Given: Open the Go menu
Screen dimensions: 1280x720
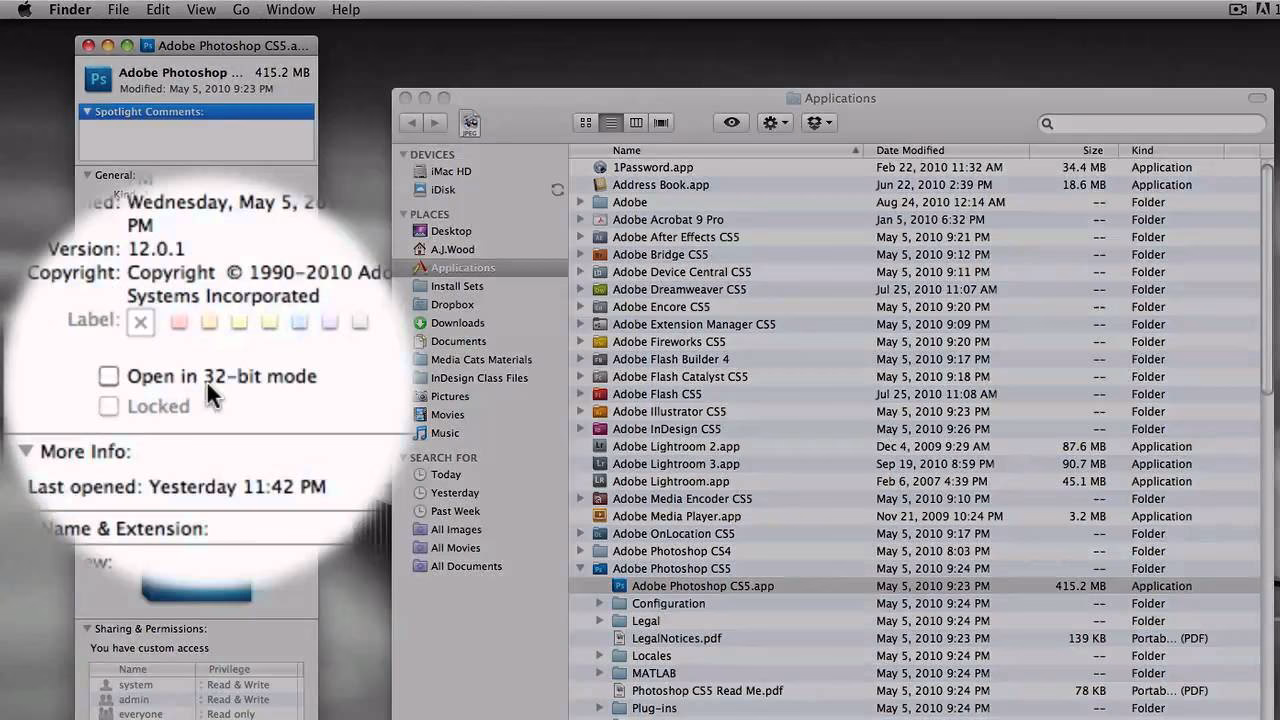Looking at the screenshot, I should (241, 9).
